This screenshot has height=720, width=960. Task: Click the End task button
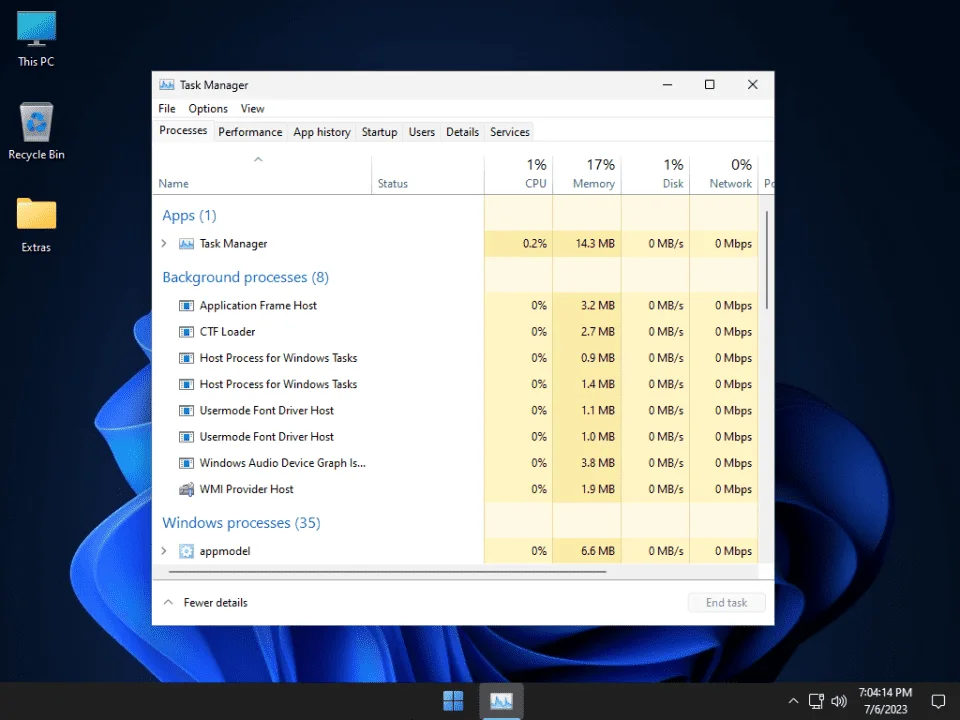pos(726,603)
